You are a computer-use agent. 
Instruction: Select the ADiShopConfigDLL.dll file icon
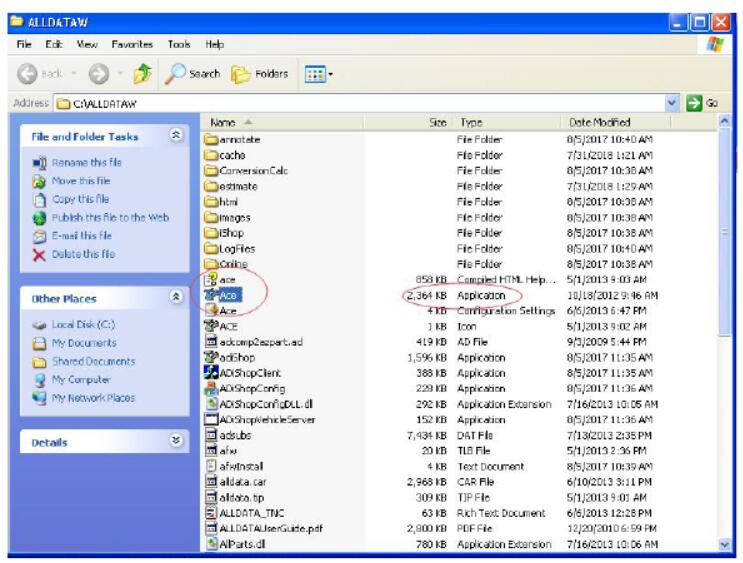tap(211, 404)
